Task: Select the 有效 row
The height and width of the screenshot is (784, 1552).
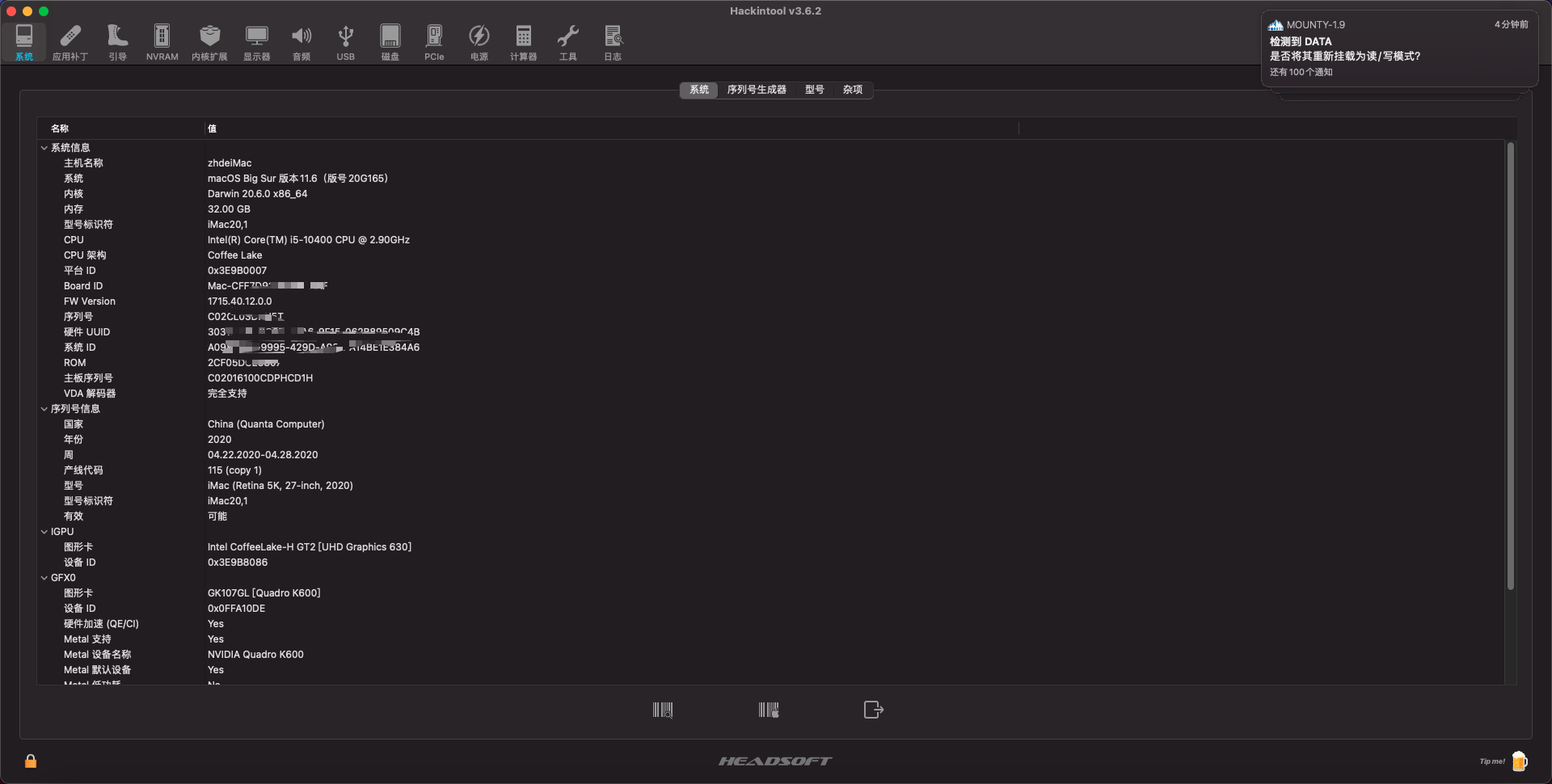Action: pos(770,516)
